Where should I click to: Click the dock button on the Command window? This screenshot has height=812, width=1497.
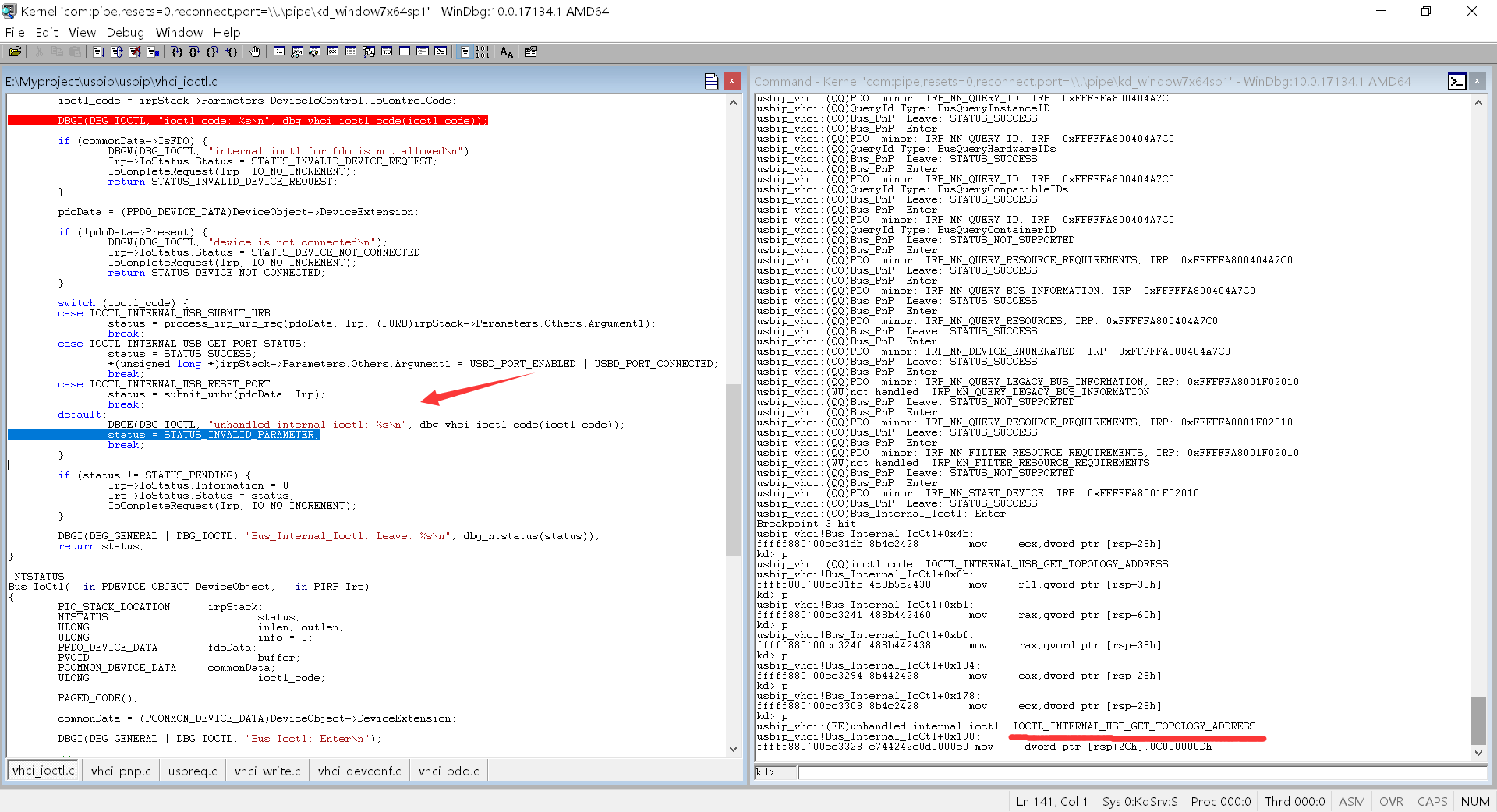point(1457,80)
